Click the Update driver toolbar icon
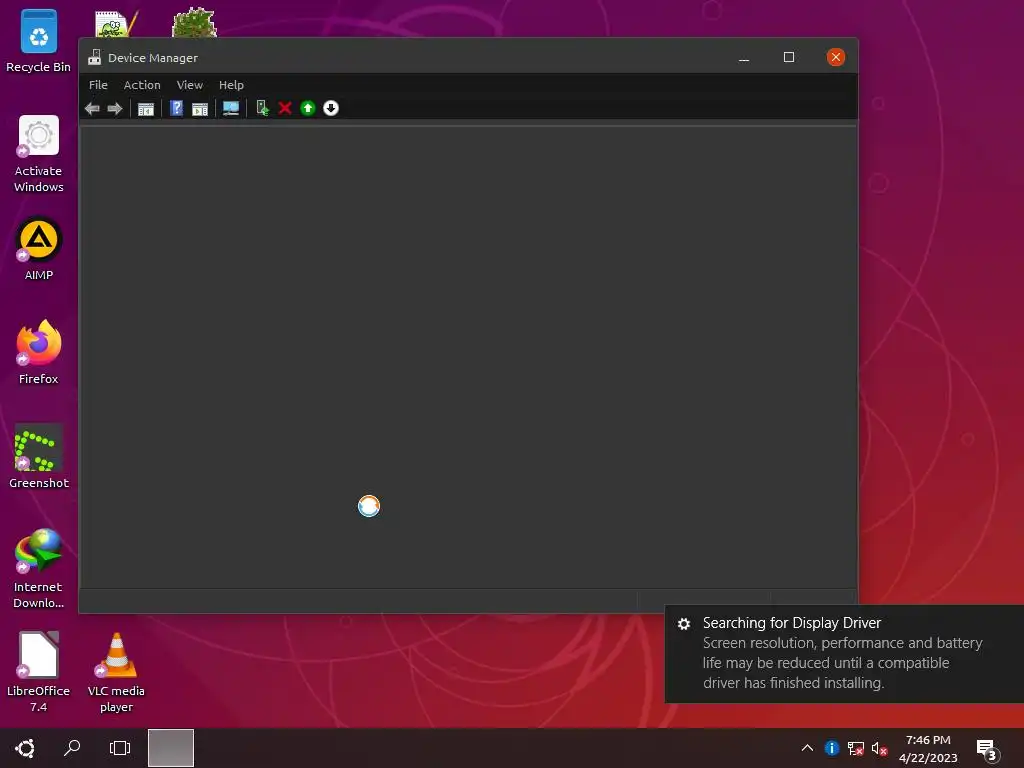The image size is (1024, 768). click(262, 108)
